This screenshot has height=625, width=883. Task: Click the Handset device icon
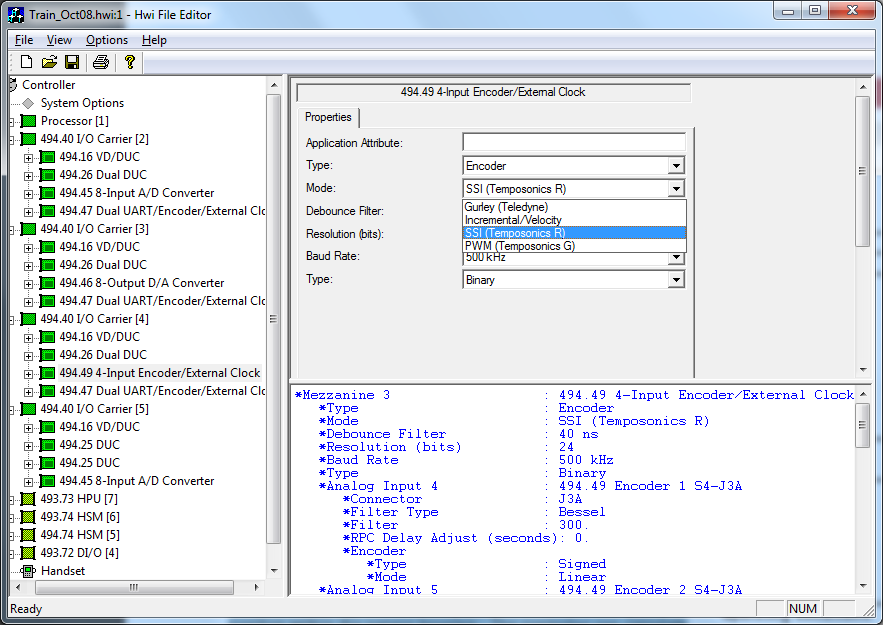pos(28,571)
